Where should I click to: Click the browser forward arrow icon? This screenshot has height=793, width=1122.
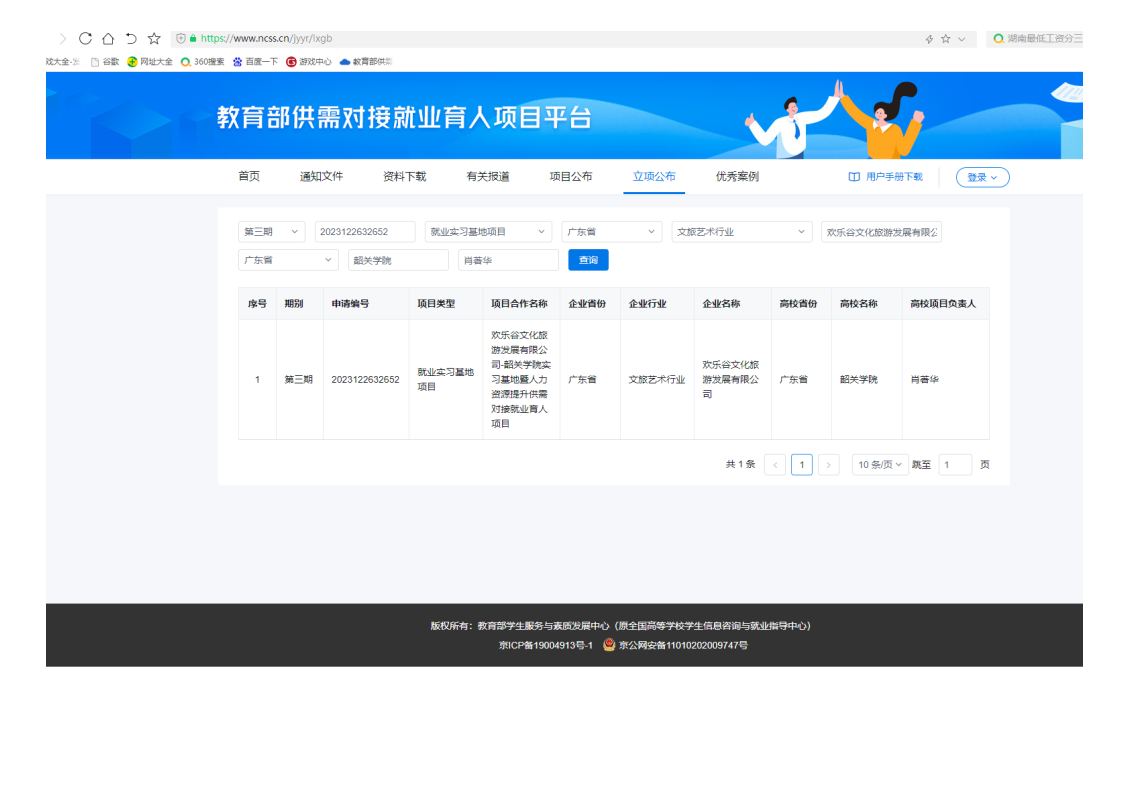pos(62,39)
